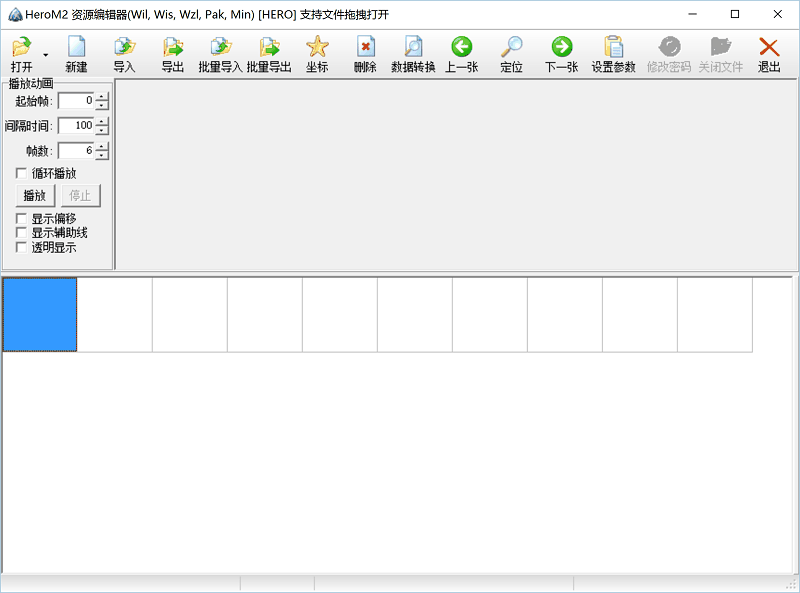Click the 新建 (New) file icon
Viewport: 800px width, 593px height.
point(76,48)
